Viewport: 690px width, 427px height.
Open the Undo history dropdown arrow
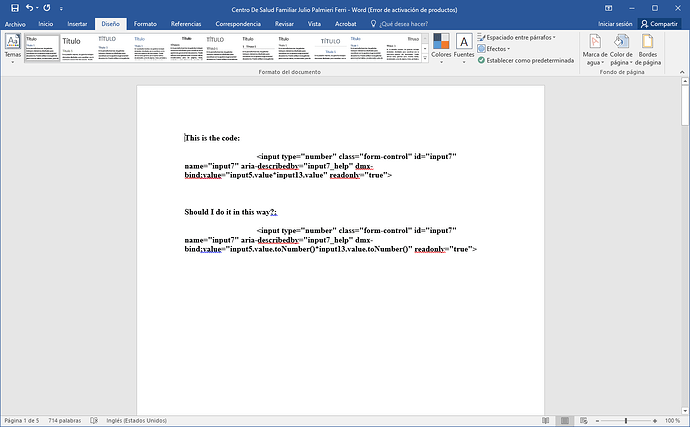(37, 8)
